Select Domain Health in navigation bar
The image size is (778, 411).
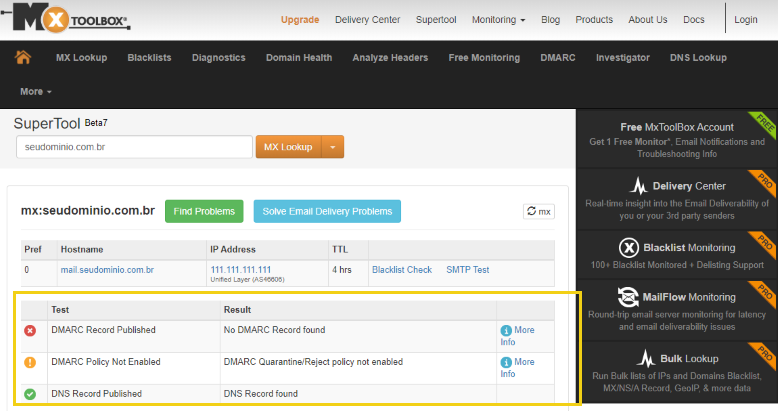pos(299,58)
